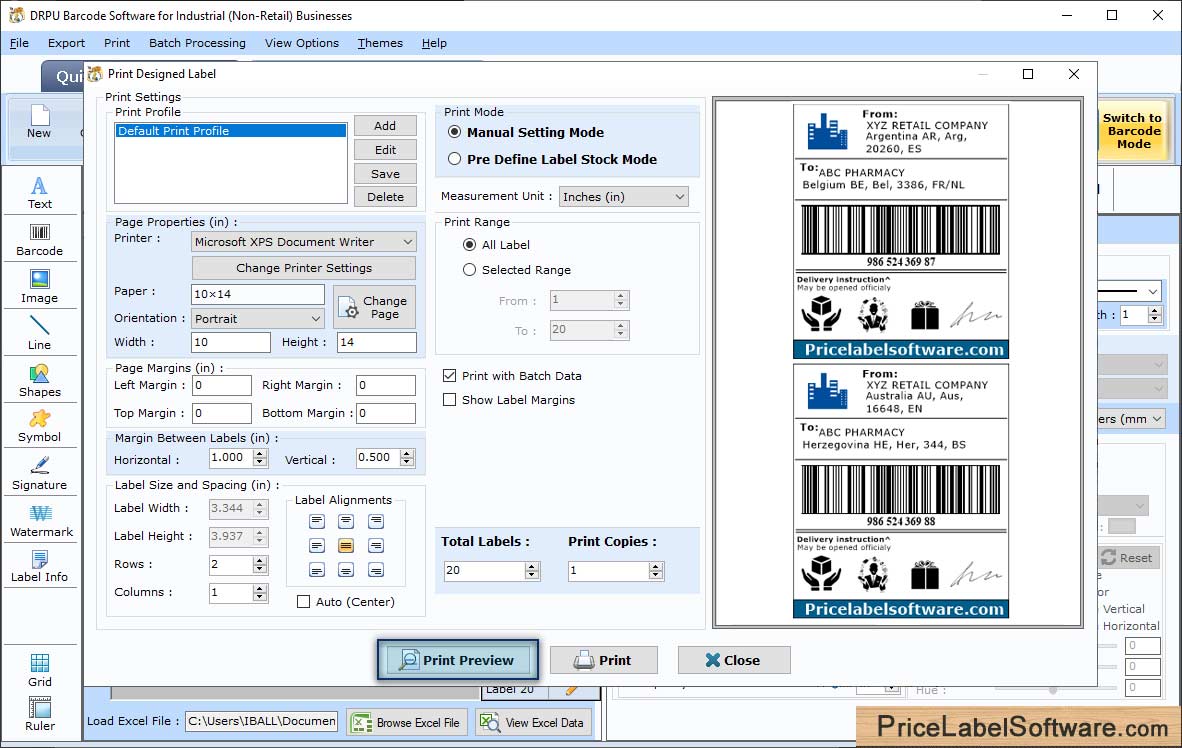Screen dimensions: 1182x748
Task: Click the page Width input field
Action: click(x=231, y=342)
